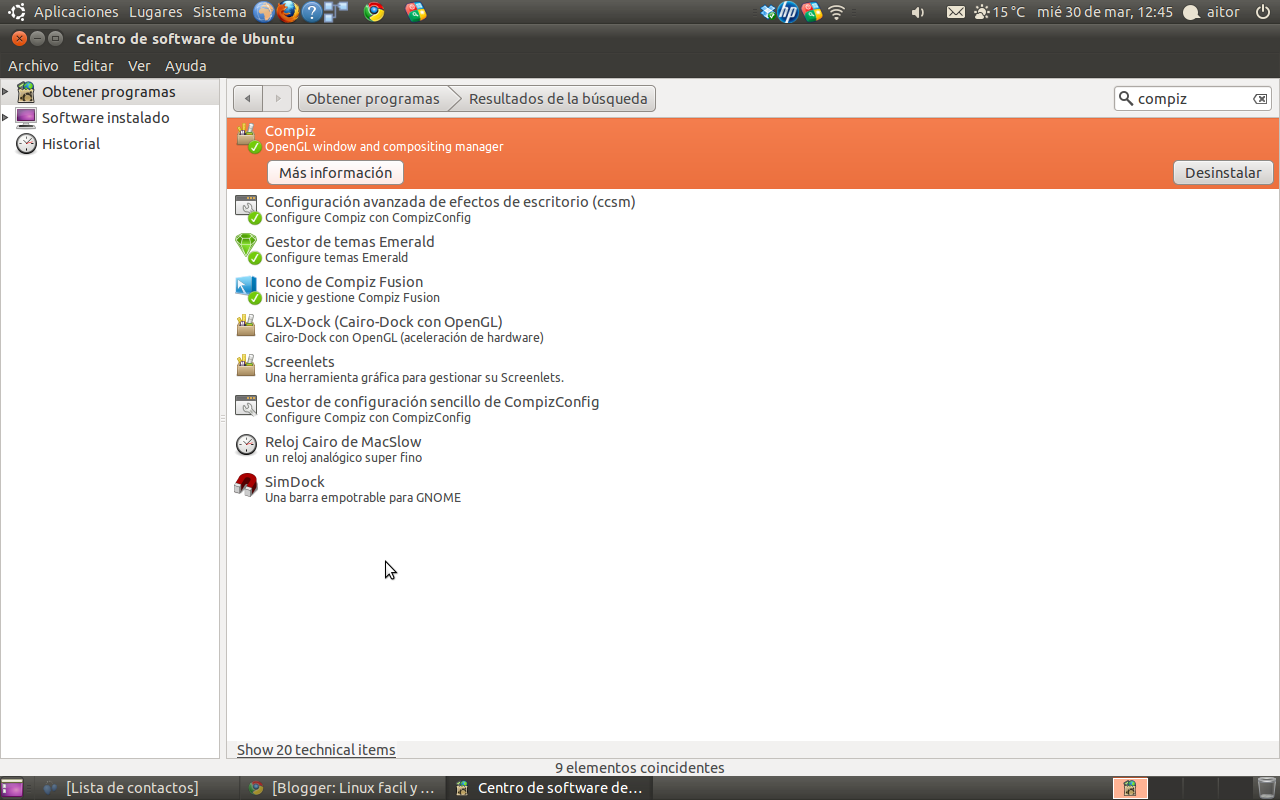Open the volume indicator in the panel
Screen dimensions: 1280x800
pos(916,12)
